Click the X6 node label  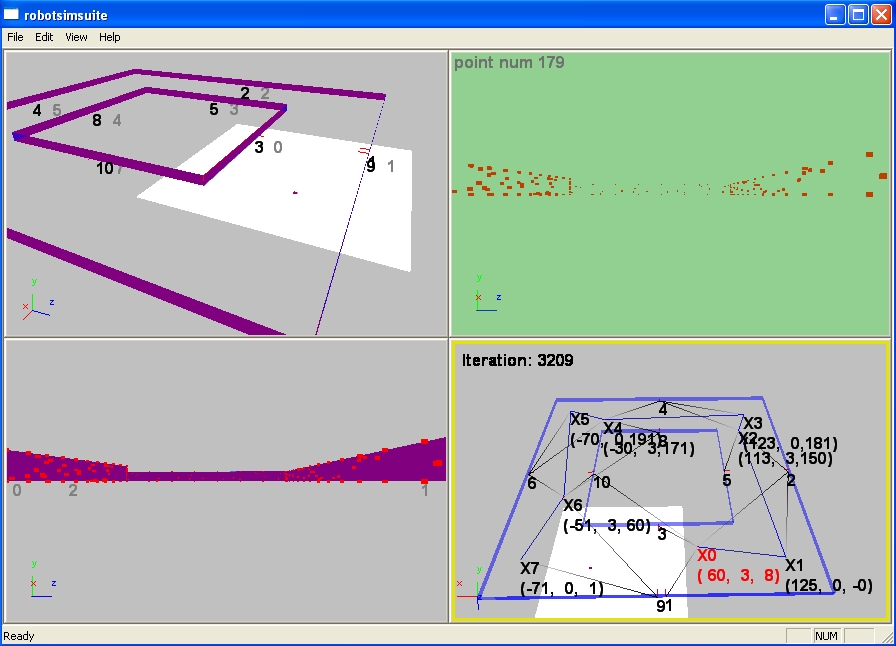572,505
